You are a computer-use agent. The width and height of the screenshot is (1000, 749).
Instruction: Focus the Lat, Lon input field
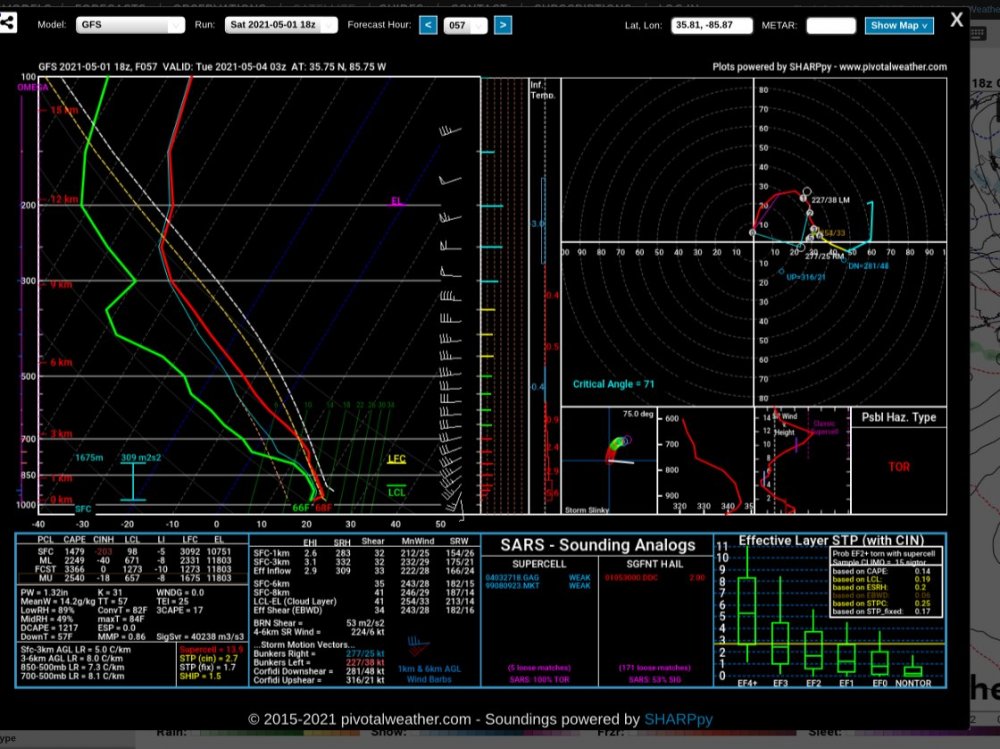pos(711,26)
